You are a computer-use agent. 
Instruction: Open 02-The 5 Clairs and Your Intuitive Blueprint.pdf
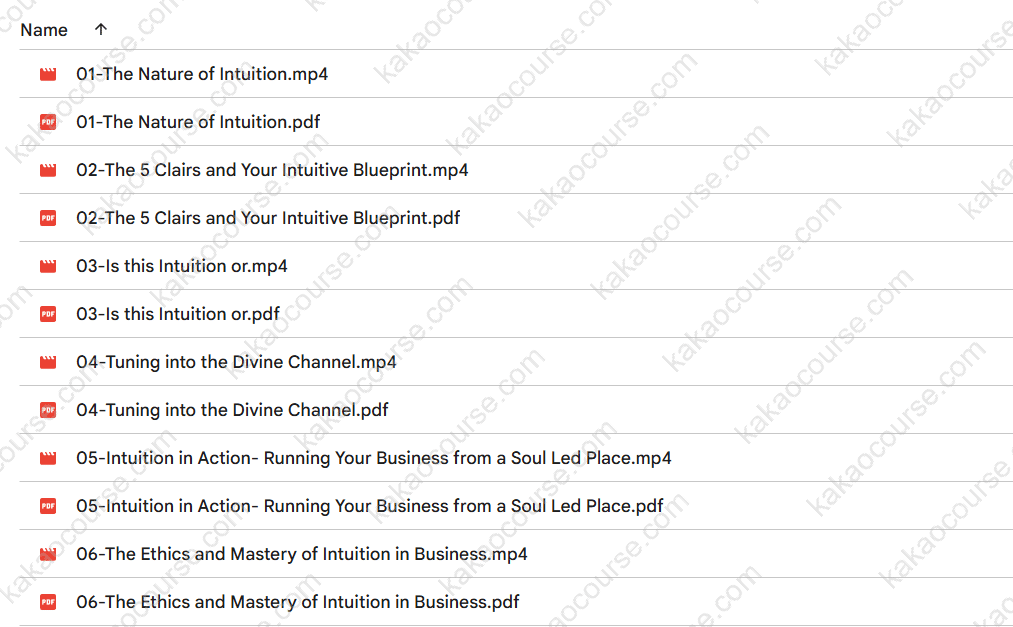point(268,218)
